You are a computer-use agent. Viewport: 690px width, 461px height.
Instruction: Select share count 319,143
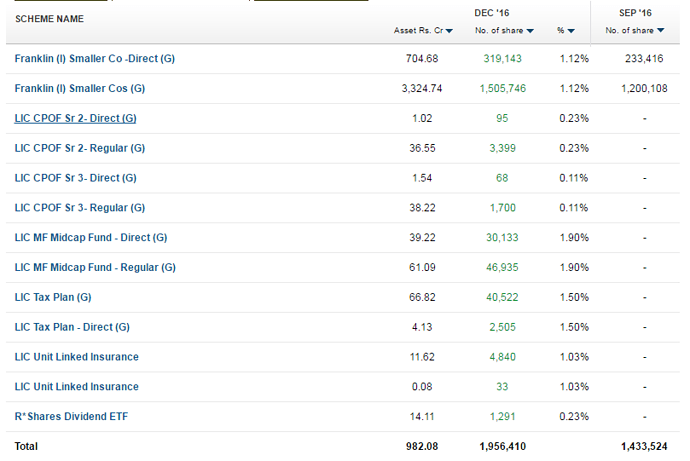tap(502, 59)
